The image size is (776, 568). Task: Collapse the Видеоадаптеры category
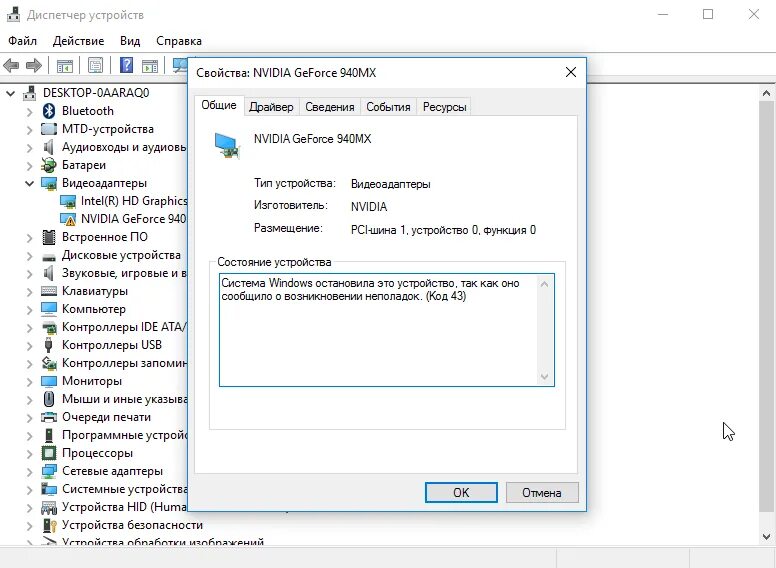tap(29, 184)
